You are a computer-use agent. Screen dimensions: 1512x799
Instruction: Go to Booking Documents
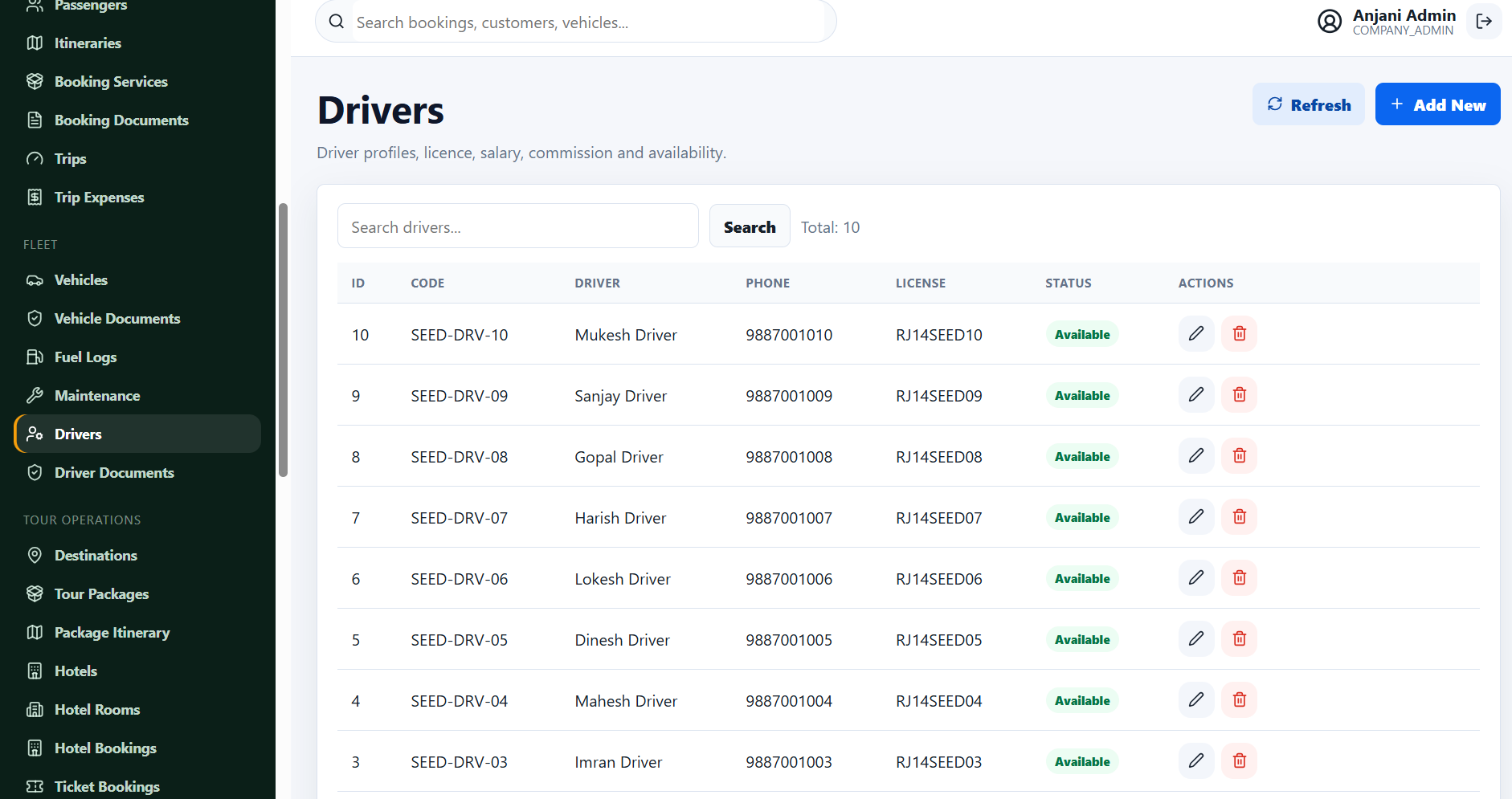[x=137, y=120]
